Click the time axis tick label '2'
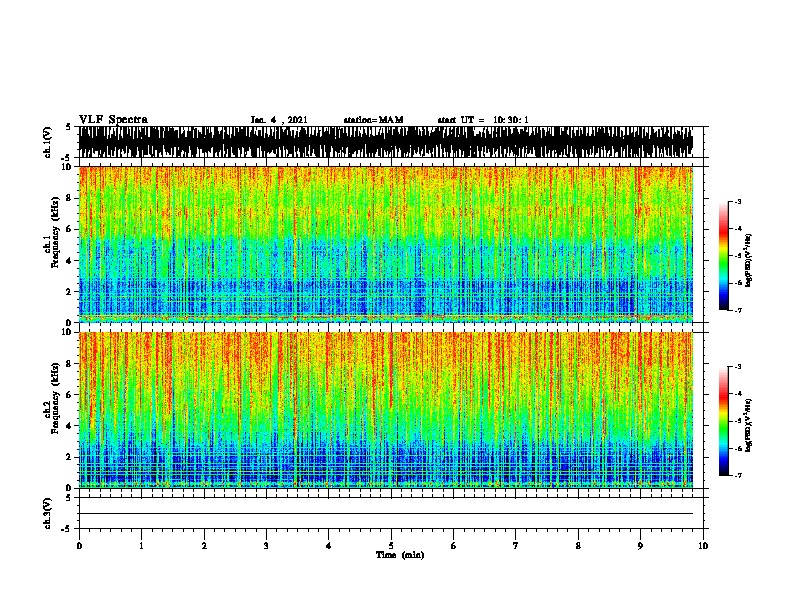The width and height of the screenshot is (792, 612). pyautogui.click(x=204, y=546)
